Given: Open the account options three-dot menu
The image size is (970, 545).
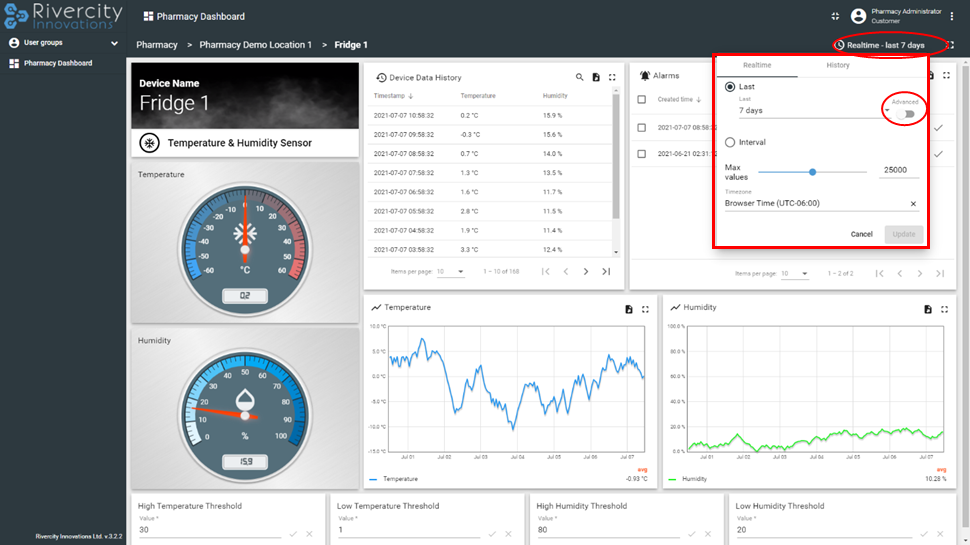Looking at the screenshot, I should pos(953,16).
